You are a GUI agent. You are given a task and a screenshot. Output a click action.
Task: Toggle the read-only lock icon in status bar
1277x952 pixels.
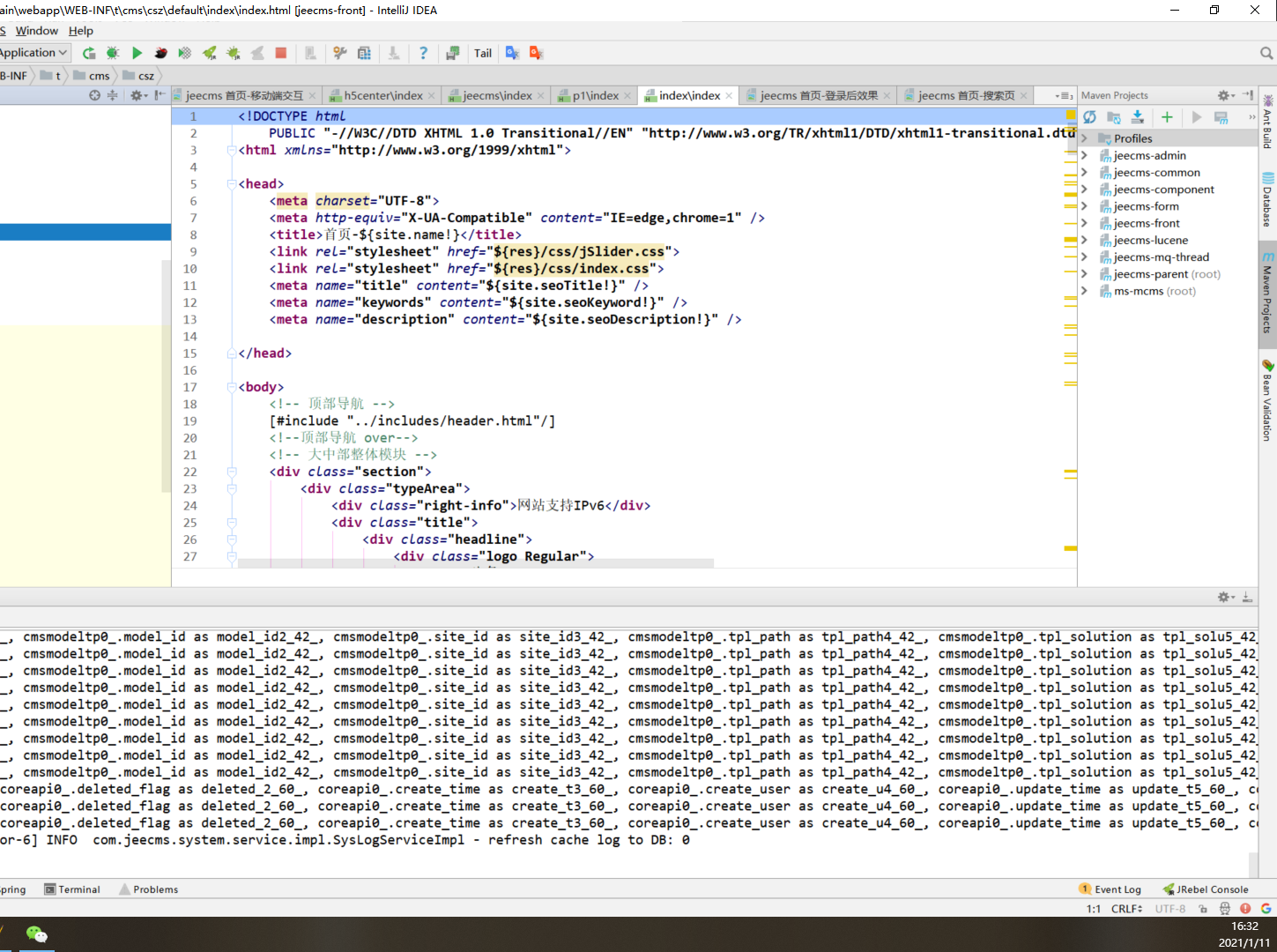point(1203,909)
